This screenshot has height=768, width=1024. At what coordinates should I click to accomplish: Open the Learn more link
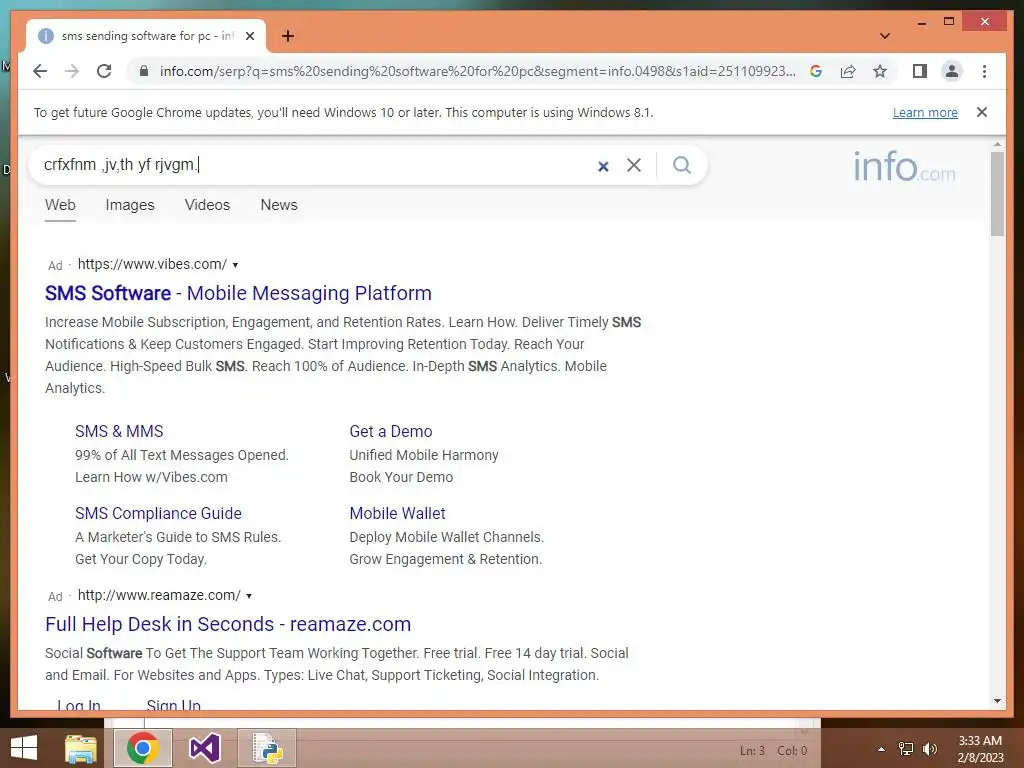925,112
